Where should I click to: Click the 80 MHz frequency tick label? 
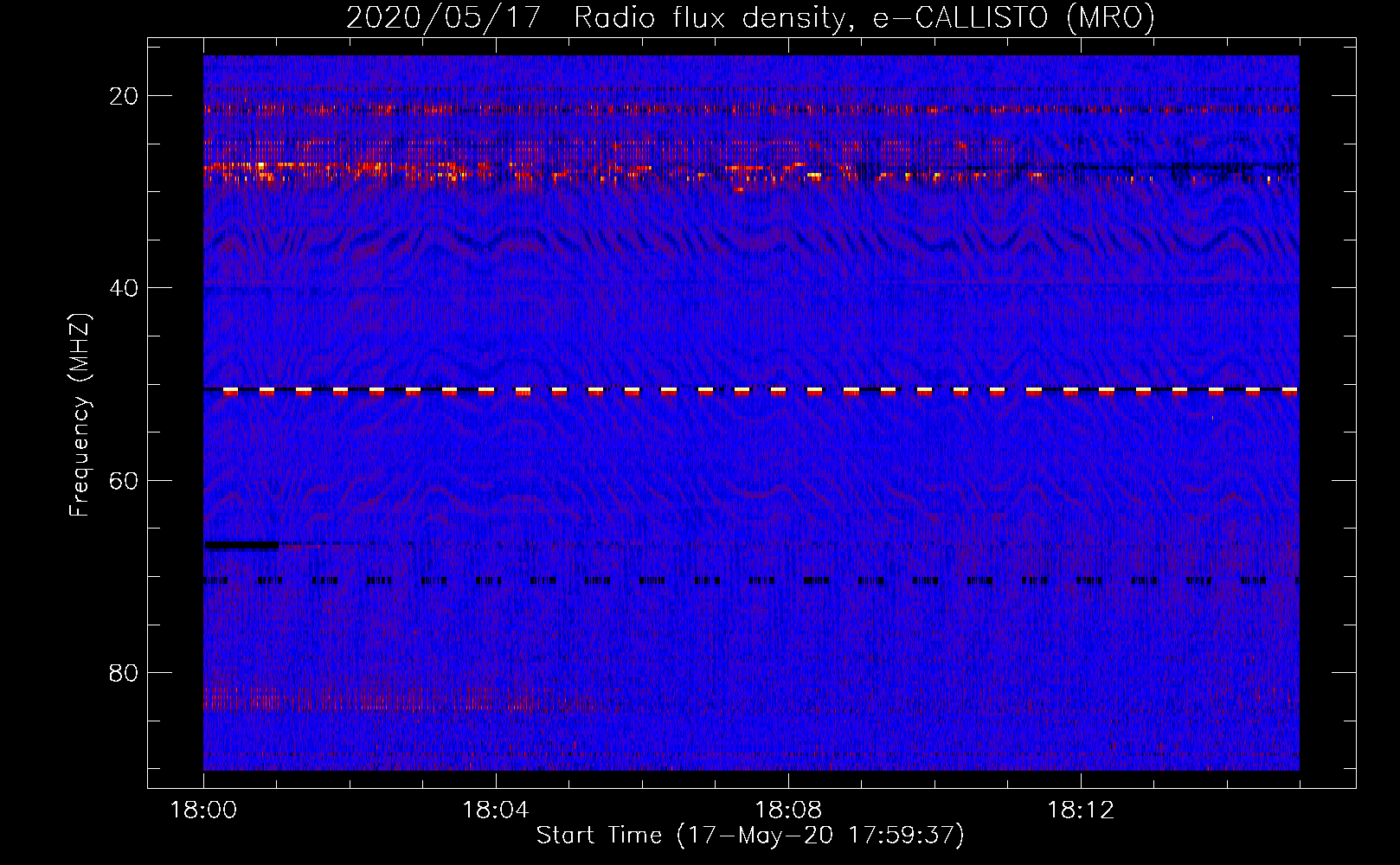[125, 672]
